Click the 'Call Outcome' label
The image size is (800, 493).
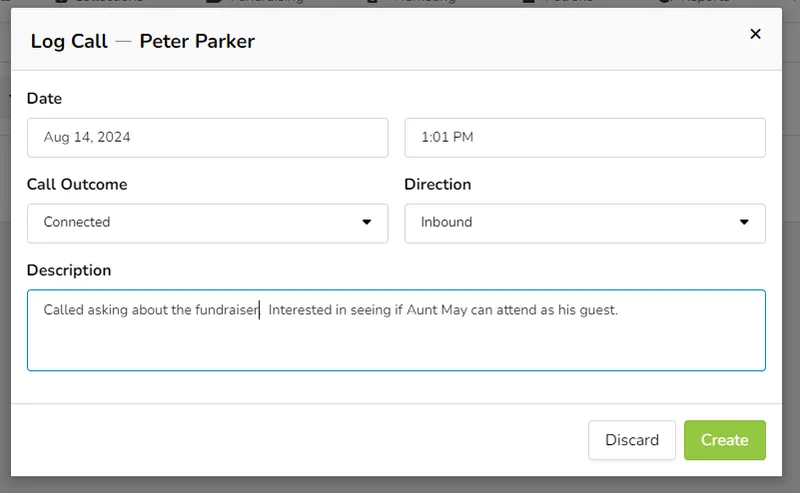(77, 184)
